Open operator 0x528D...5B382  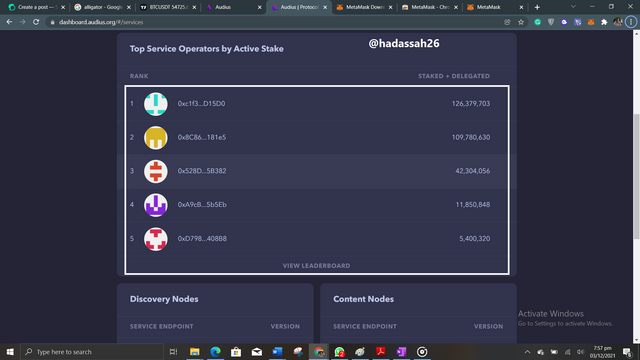202,171
